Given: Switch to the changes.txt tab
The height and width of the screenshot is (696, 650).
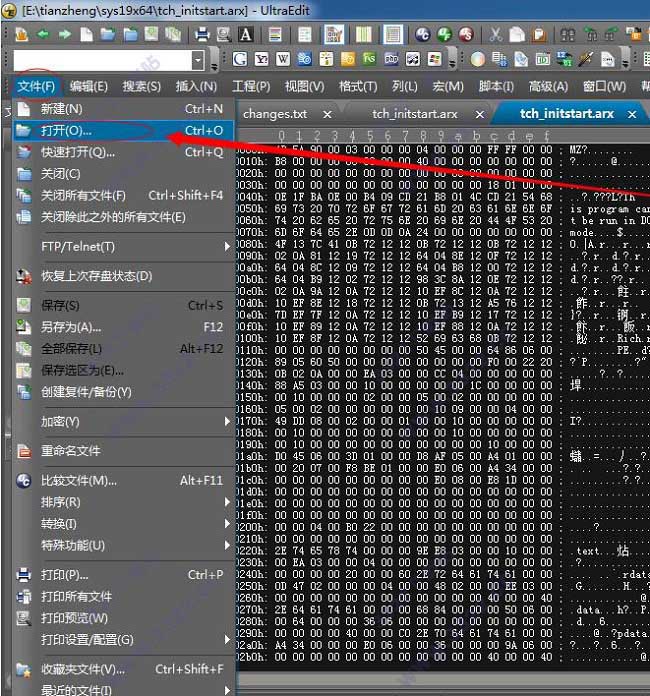Looking at the screenshot, I should (x=275, y=114).
